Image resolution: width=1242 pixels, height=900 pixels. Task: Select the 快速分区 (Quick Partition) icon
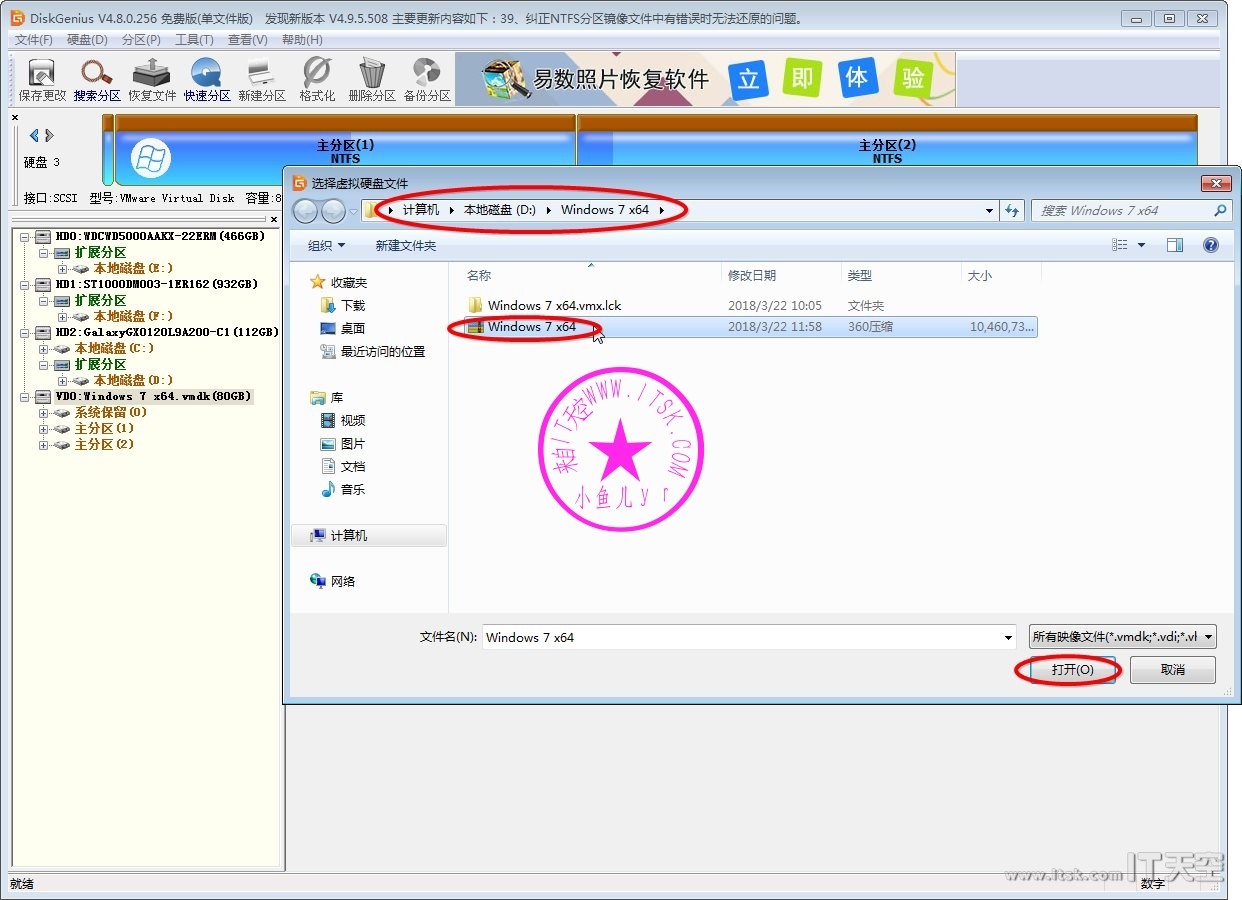(x=207, y=80)
